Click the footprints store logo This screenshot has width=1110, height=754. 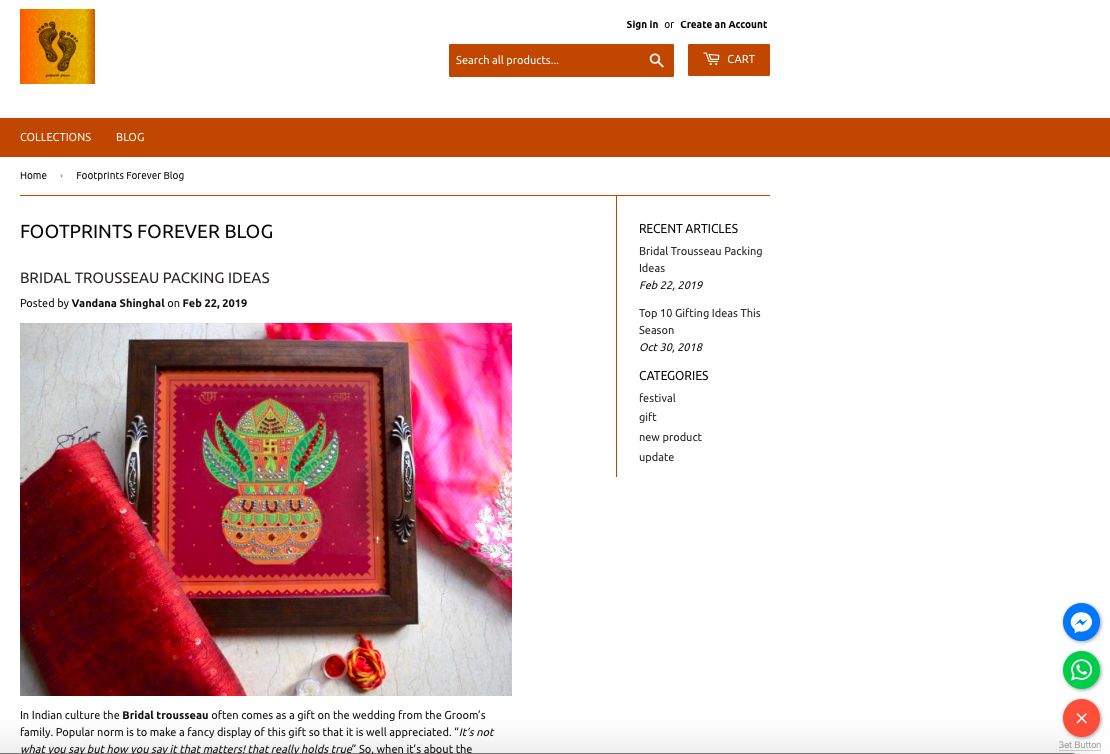[57, 47]
